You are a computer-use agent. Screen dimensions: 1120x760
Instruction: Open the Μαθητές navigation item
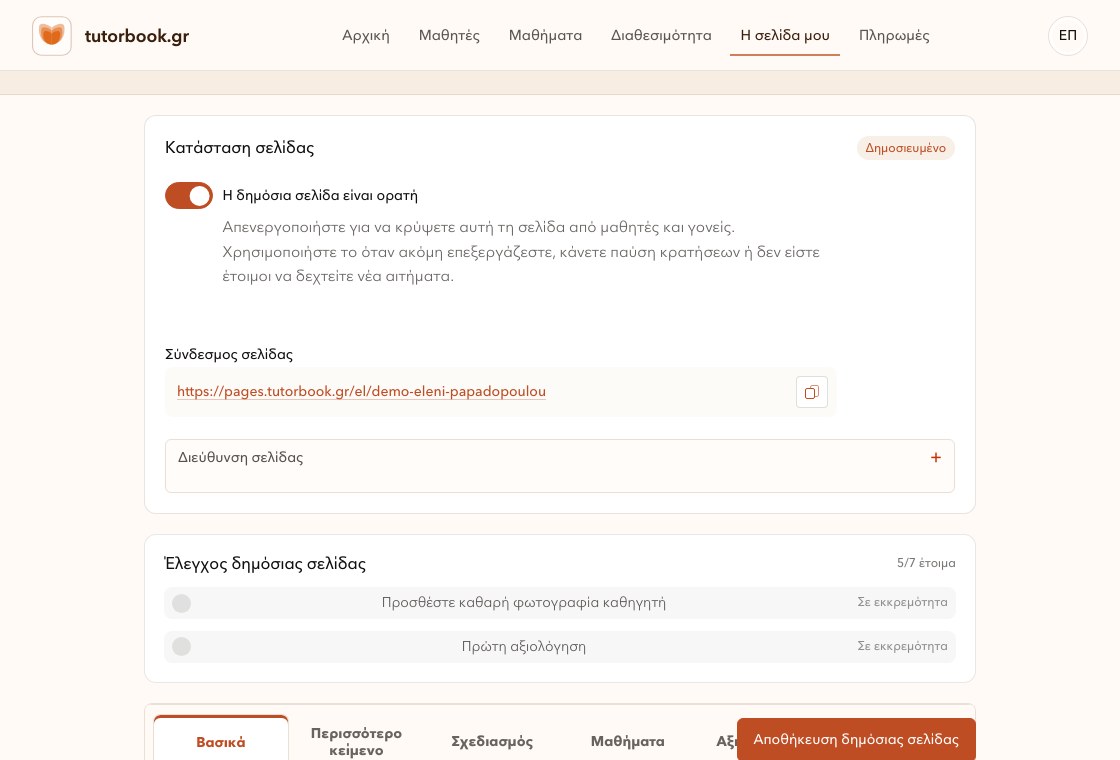tap(449, 36)
